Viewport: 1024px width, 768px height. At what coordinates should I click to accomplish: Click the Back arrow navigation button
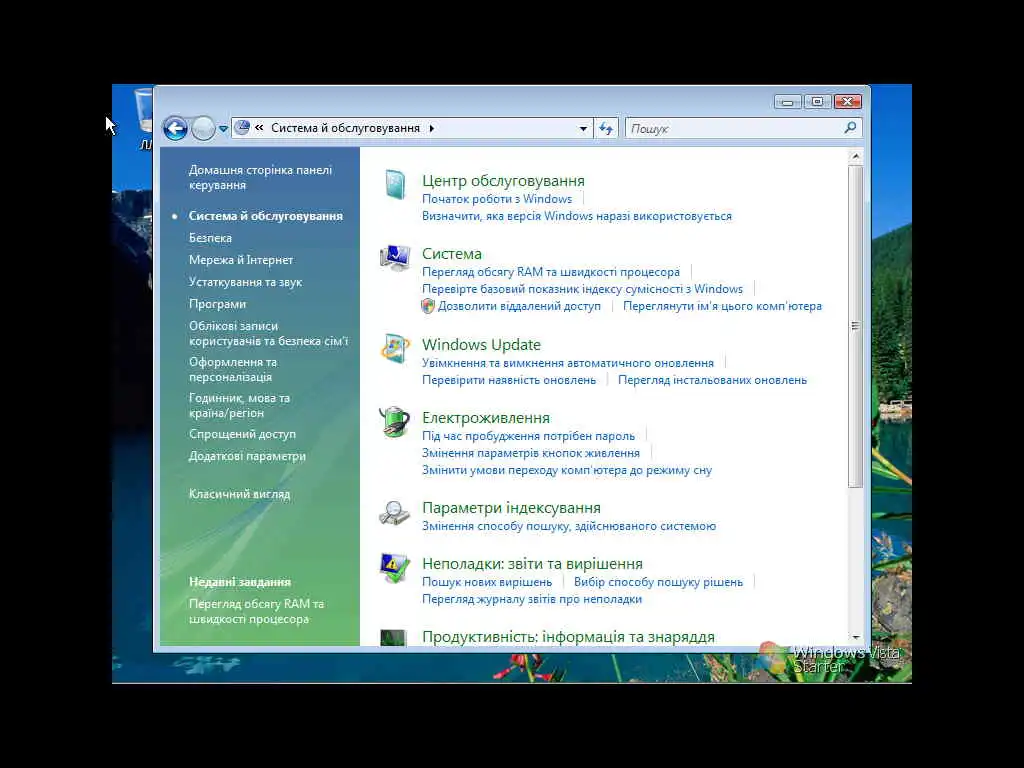click(x=175, y=128)
